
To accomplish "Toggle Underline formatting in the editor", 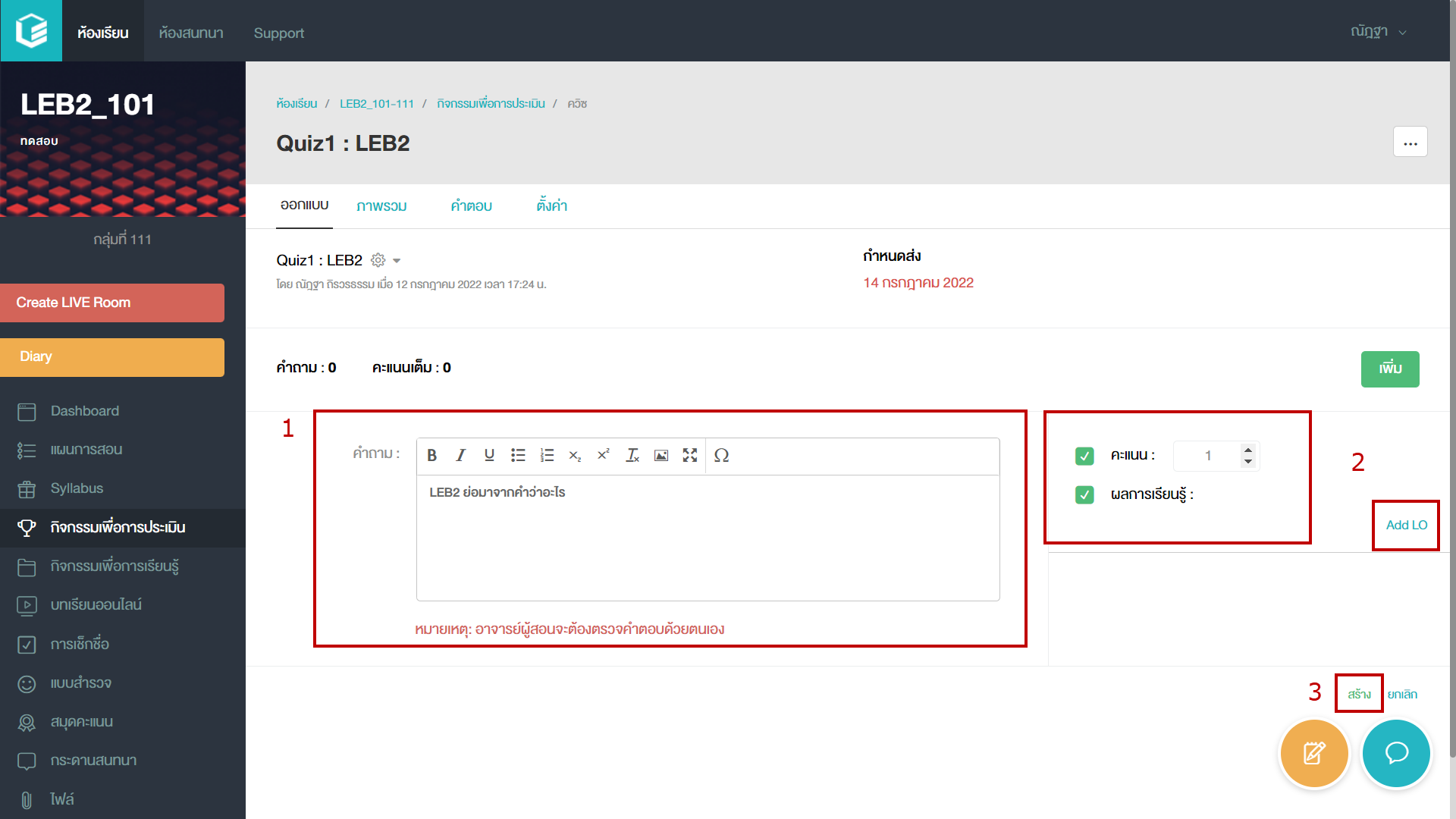I will pyautogui.click(x=489, y=456).
